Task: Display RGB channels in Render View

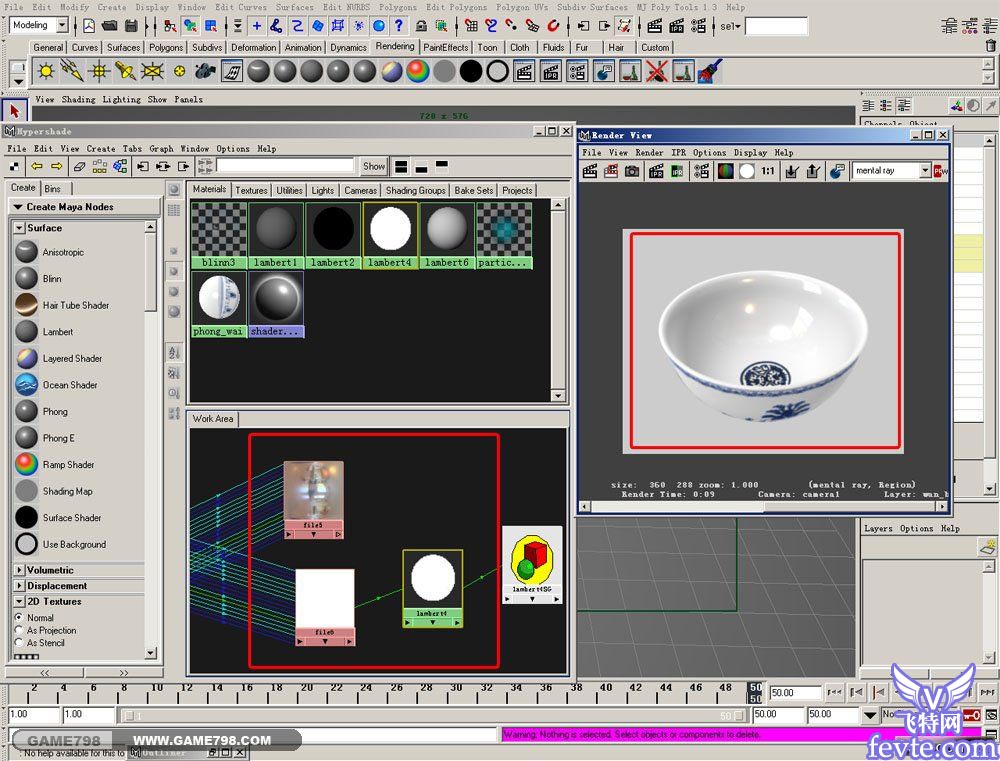Action: tap(725, 171)
